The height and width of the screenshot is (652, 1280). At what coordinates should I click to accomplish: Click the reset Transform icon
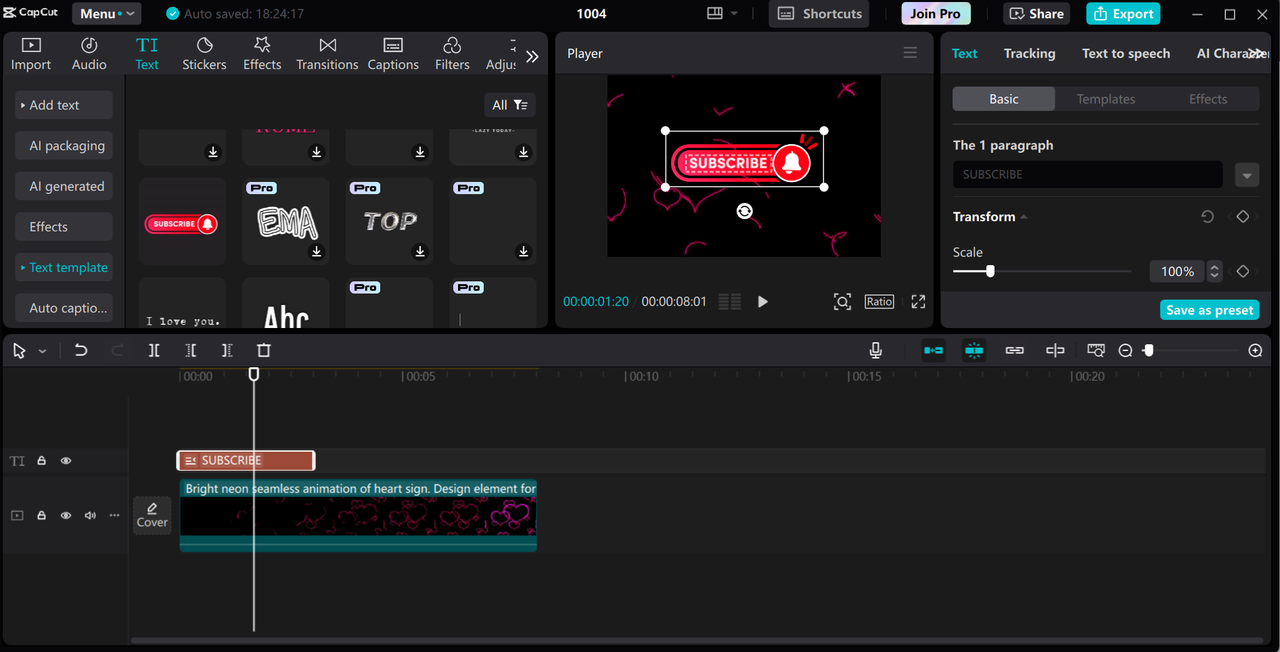click(1207, 217)
